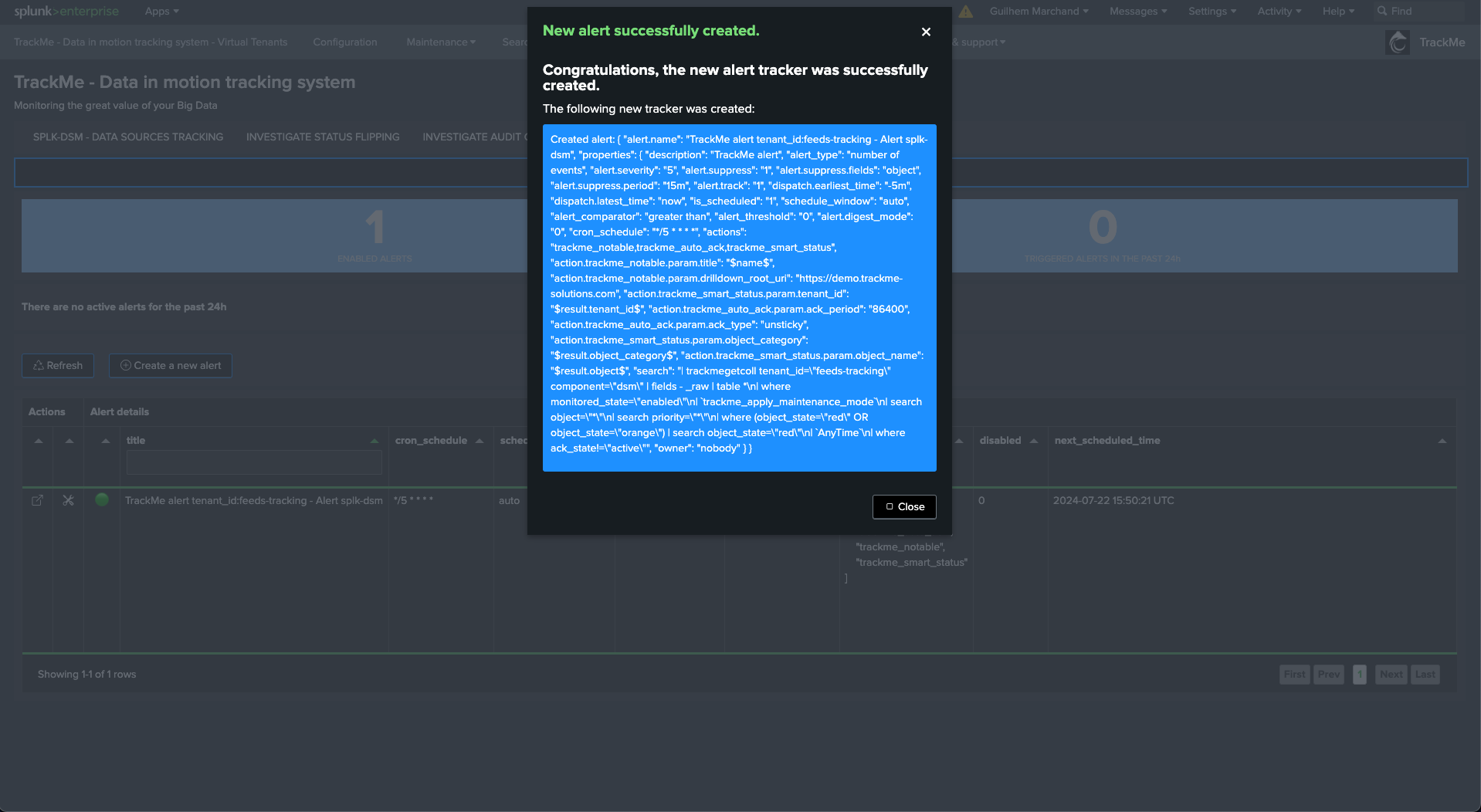Click first sort arrow in Actions column
This screenshot has width=1481, height=812.
[39, 441]
